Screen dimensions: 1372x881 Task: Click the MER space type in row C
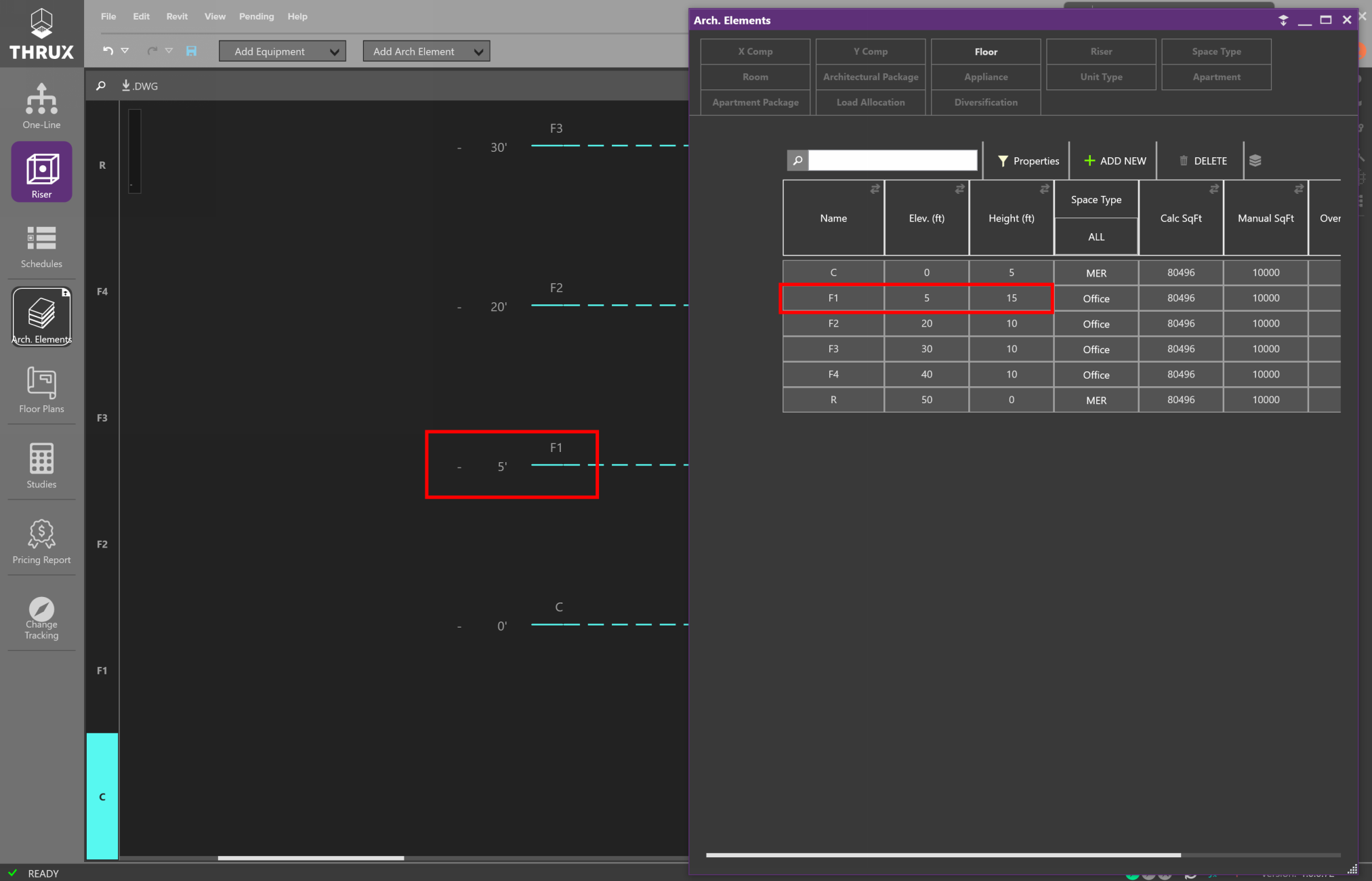pyautogui.click(x=1096, y=273)
